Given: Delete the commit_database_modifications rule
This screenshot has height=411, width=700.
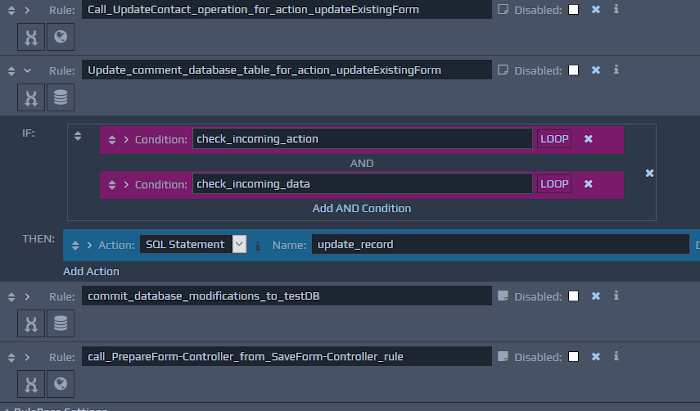Looking at the screenshot, I should [596, 296].
